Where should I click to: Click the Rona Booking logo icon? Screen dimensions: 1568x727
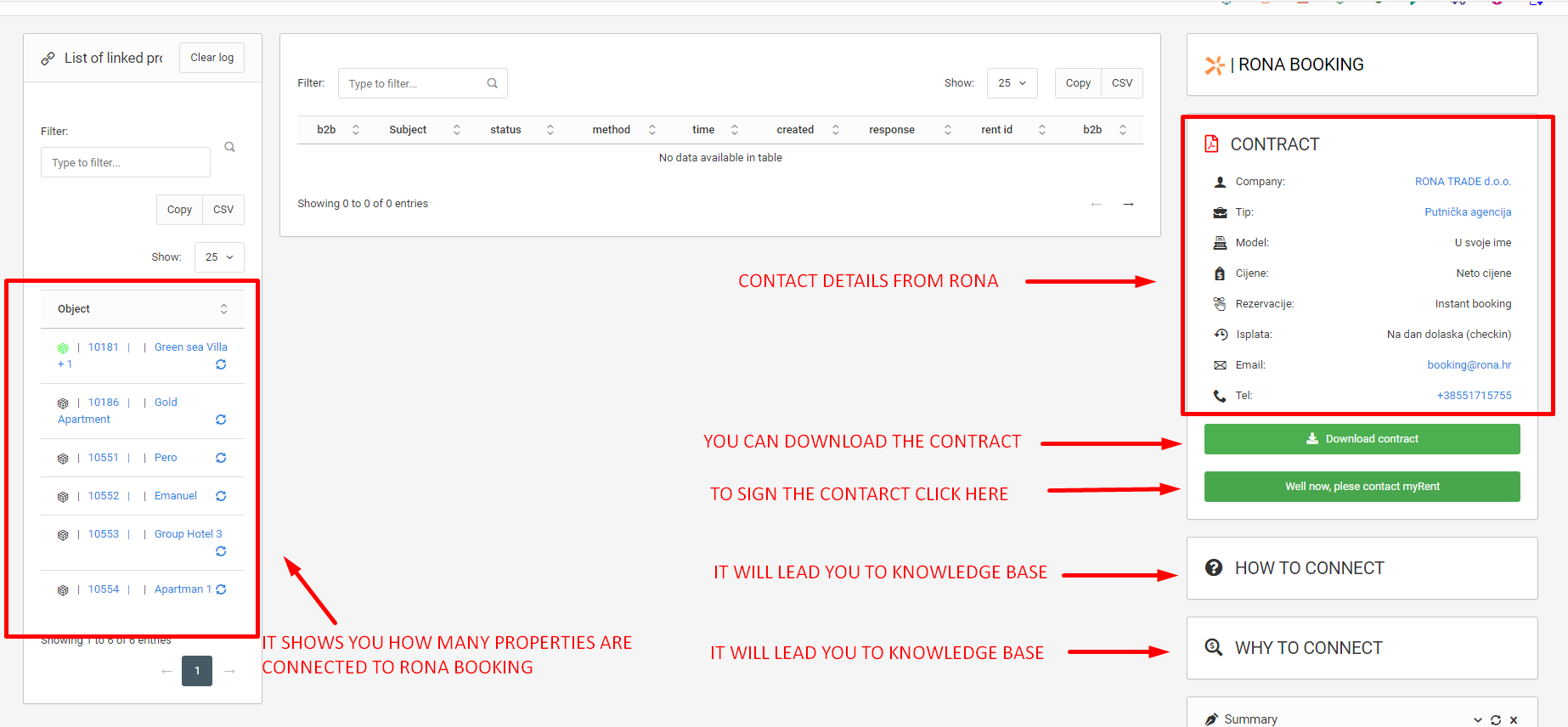point(1215,65)
